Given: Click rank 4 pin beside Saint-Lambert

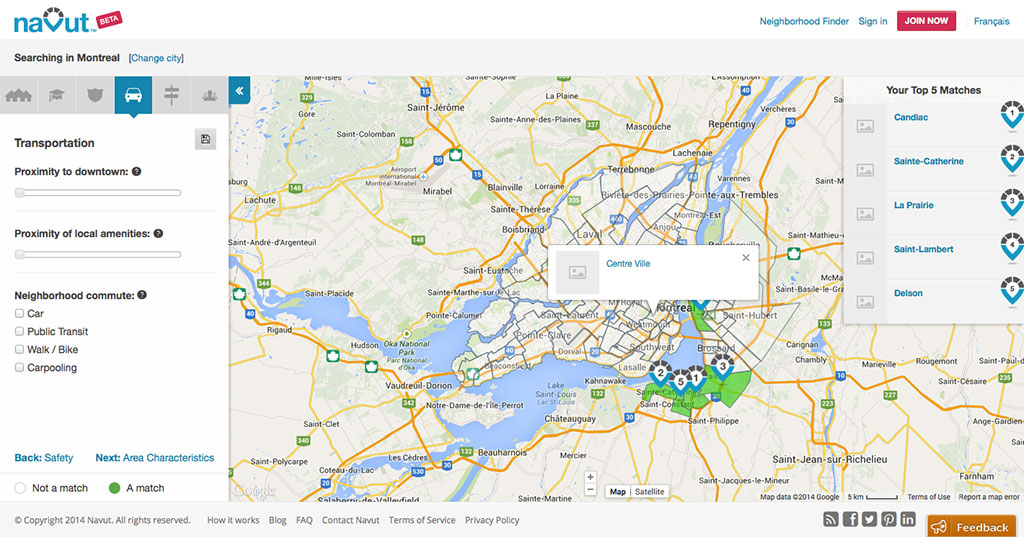Looking at the screenshot, I should [x=1012, y=247].
